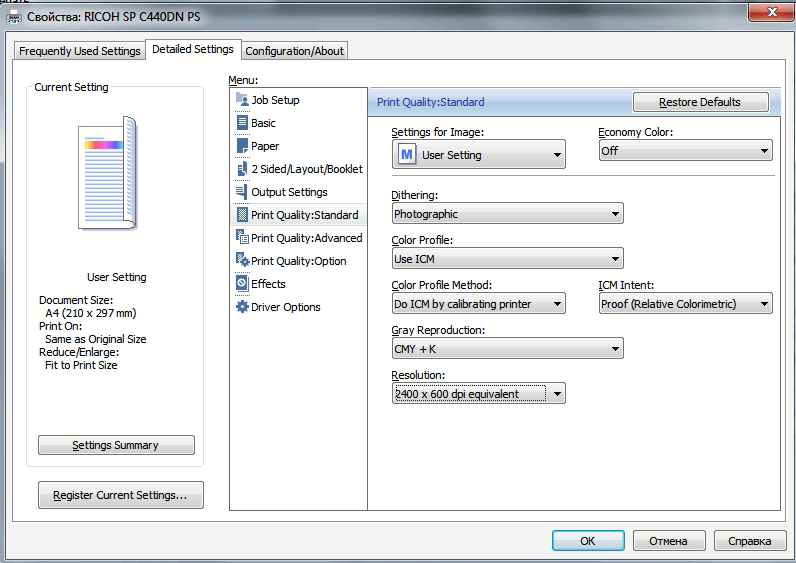Click the document preview thumbnail

(108, 174)
